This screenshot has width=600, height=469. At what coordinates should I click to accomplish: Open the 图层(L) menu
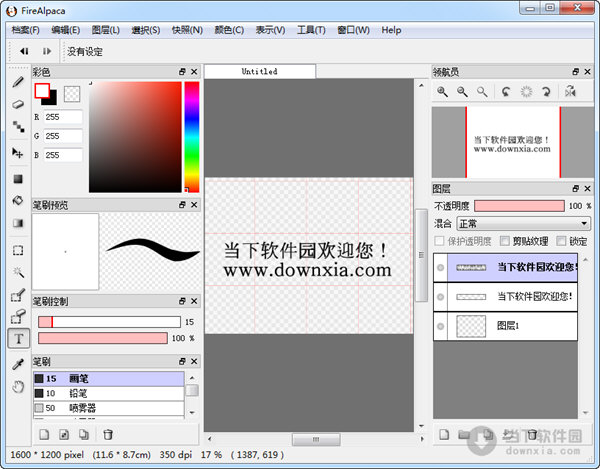pyautogui.click(x=106, y=30)
